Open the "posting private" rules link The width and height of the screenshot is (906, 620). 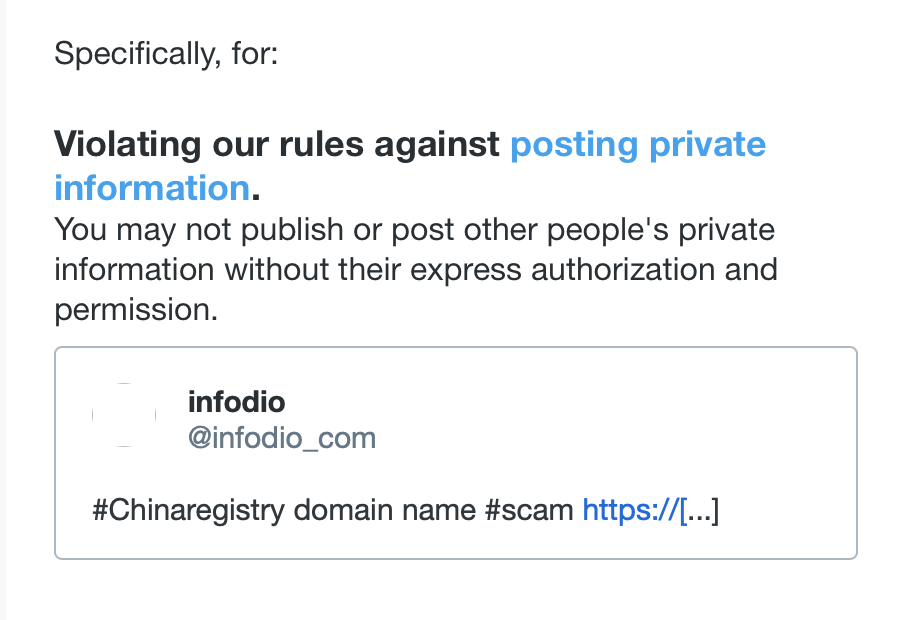coord(637,145)
